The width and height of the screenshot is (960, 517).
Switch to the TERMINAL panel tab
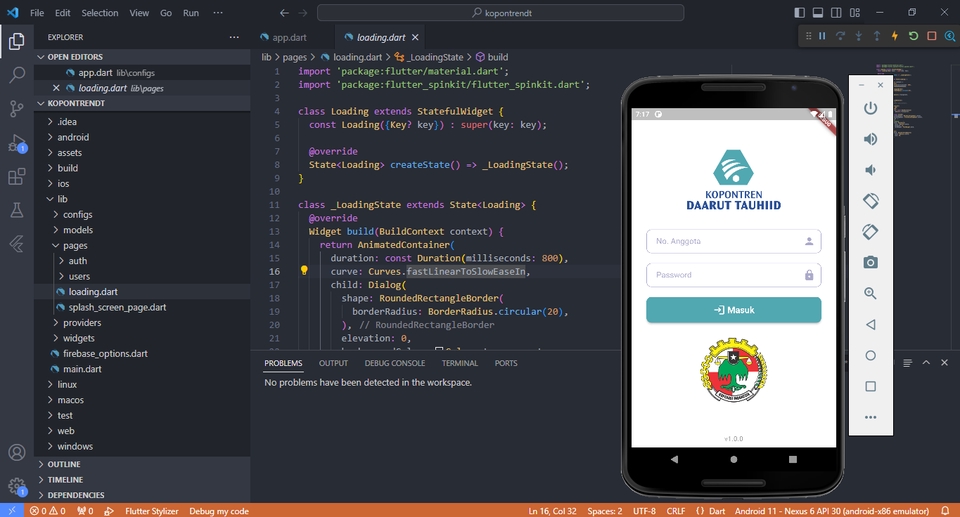click(x=460, y=363)
